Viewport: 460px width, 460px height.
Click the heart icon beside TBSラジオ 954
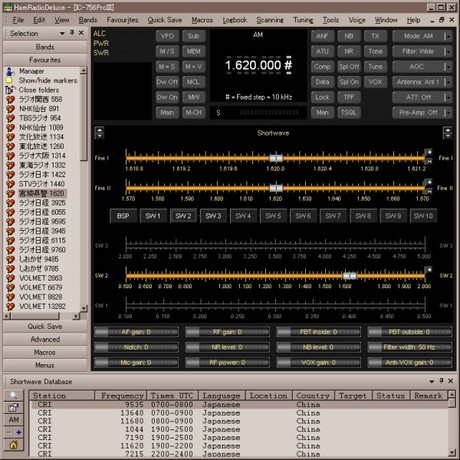click(x=10, y=118)
